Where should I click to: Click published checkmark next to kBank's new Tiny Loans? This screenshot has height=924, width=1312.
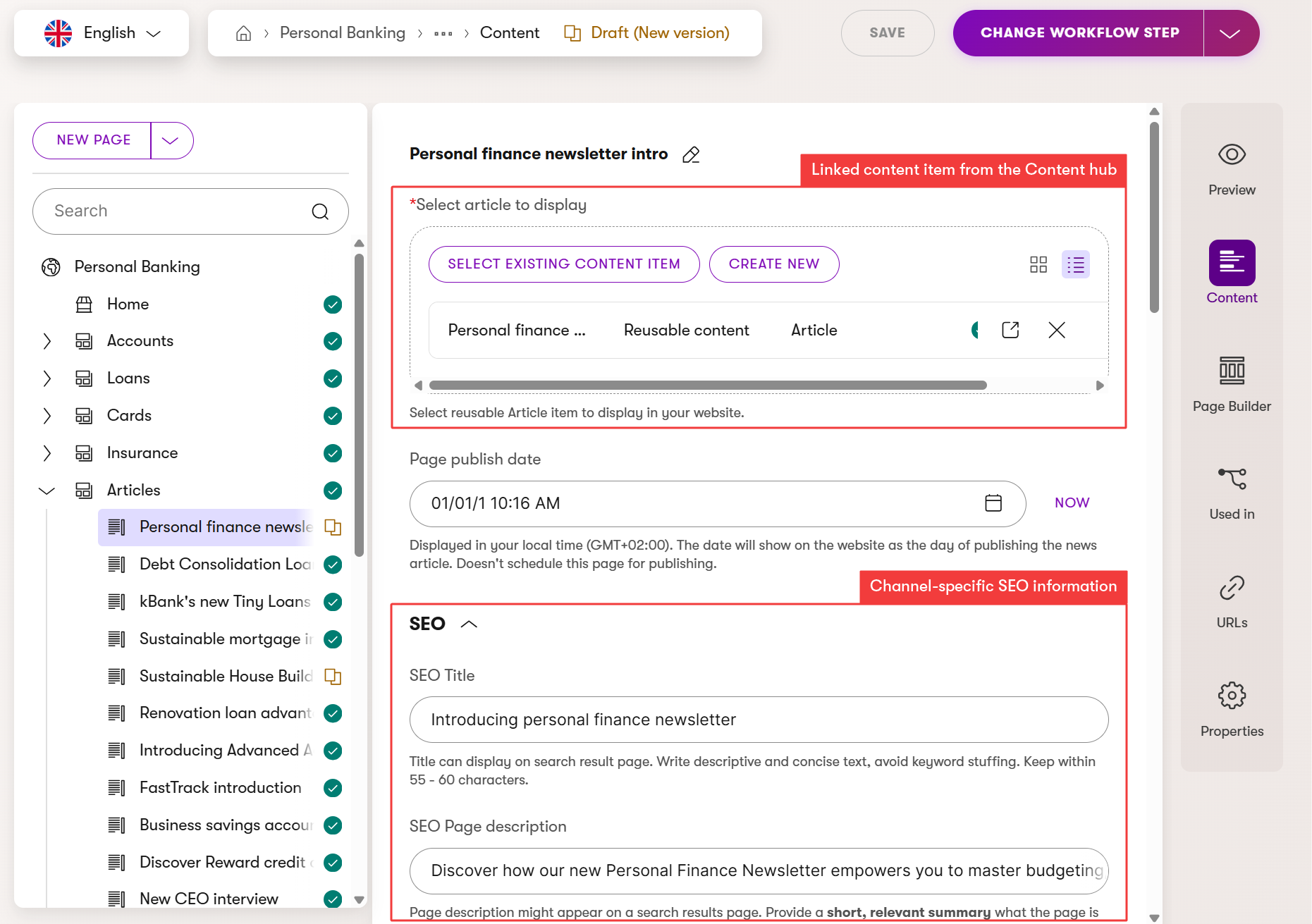pos(333,602)
